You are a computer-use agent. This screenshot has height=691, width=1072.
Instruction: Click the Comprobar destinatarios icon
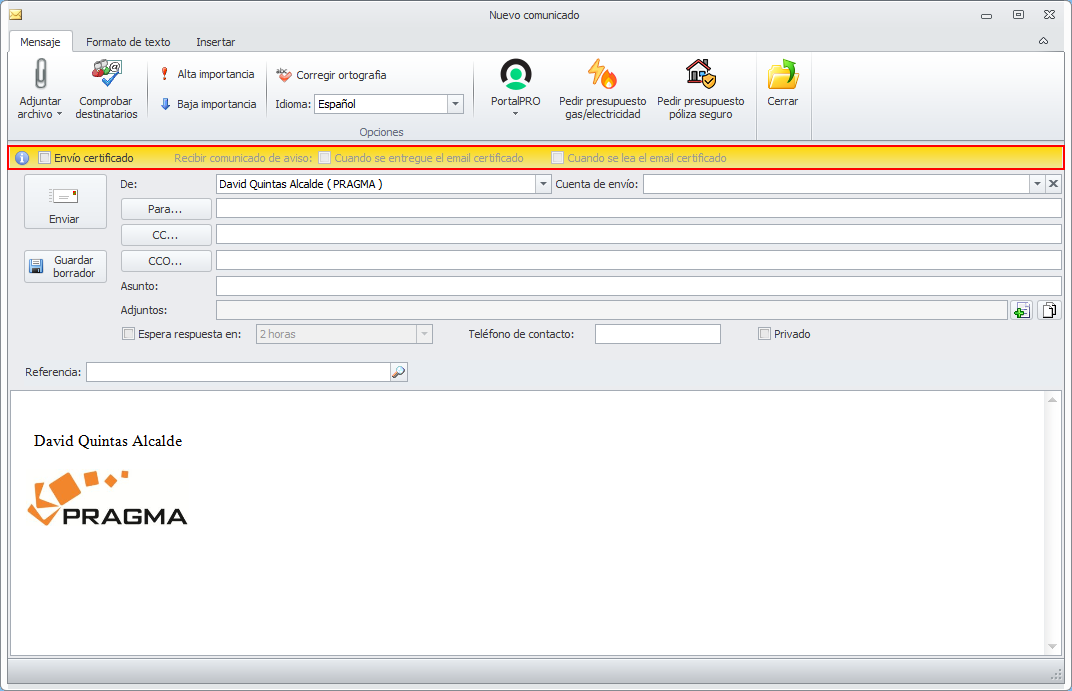[106, 75]
